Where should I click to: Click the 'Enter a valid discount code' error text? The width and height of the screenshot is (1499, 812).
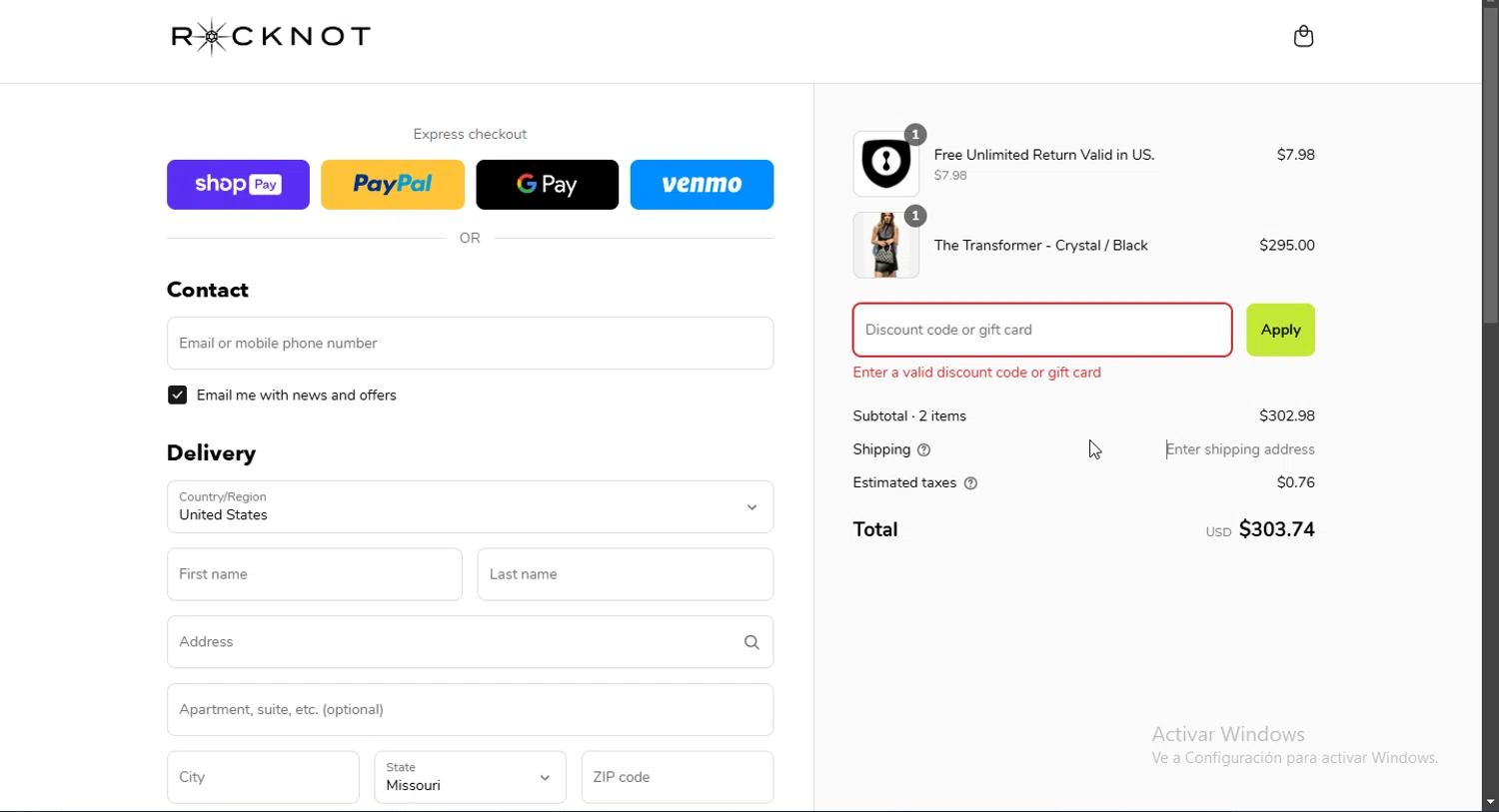click(x=977, y=373)
